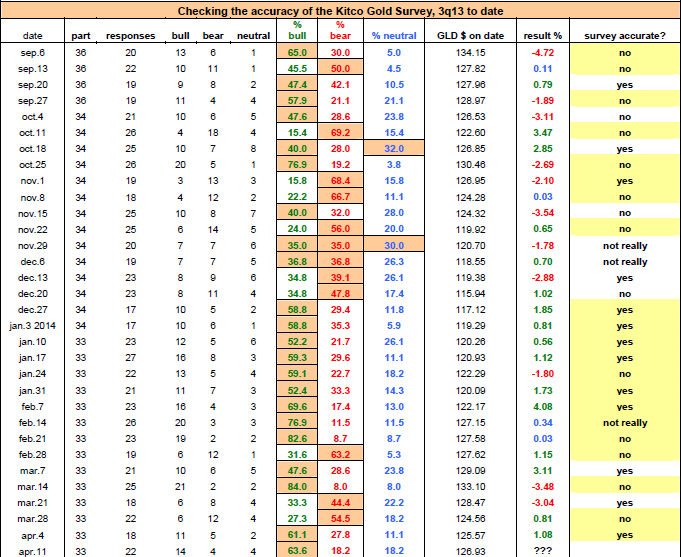Select the 'sep.6' date cell
The width and height of the screenshot is (681, 557).
33,53
